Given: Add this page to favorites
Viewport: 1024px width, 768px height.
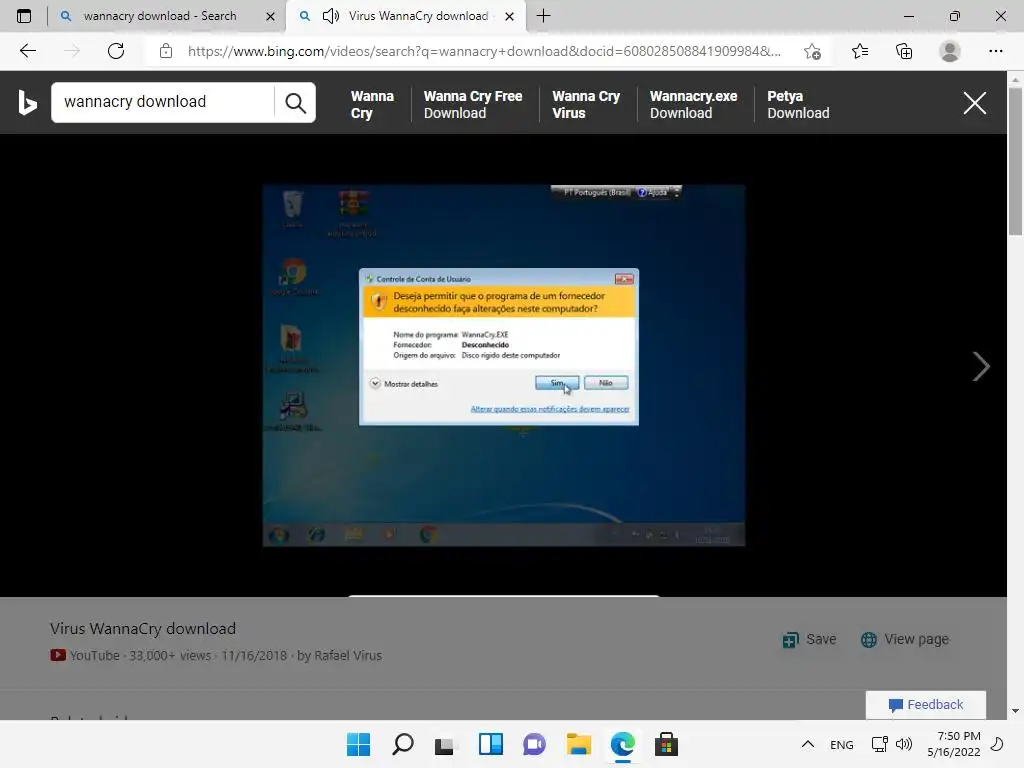Looking at the screenshot, I should coord(812,51).
